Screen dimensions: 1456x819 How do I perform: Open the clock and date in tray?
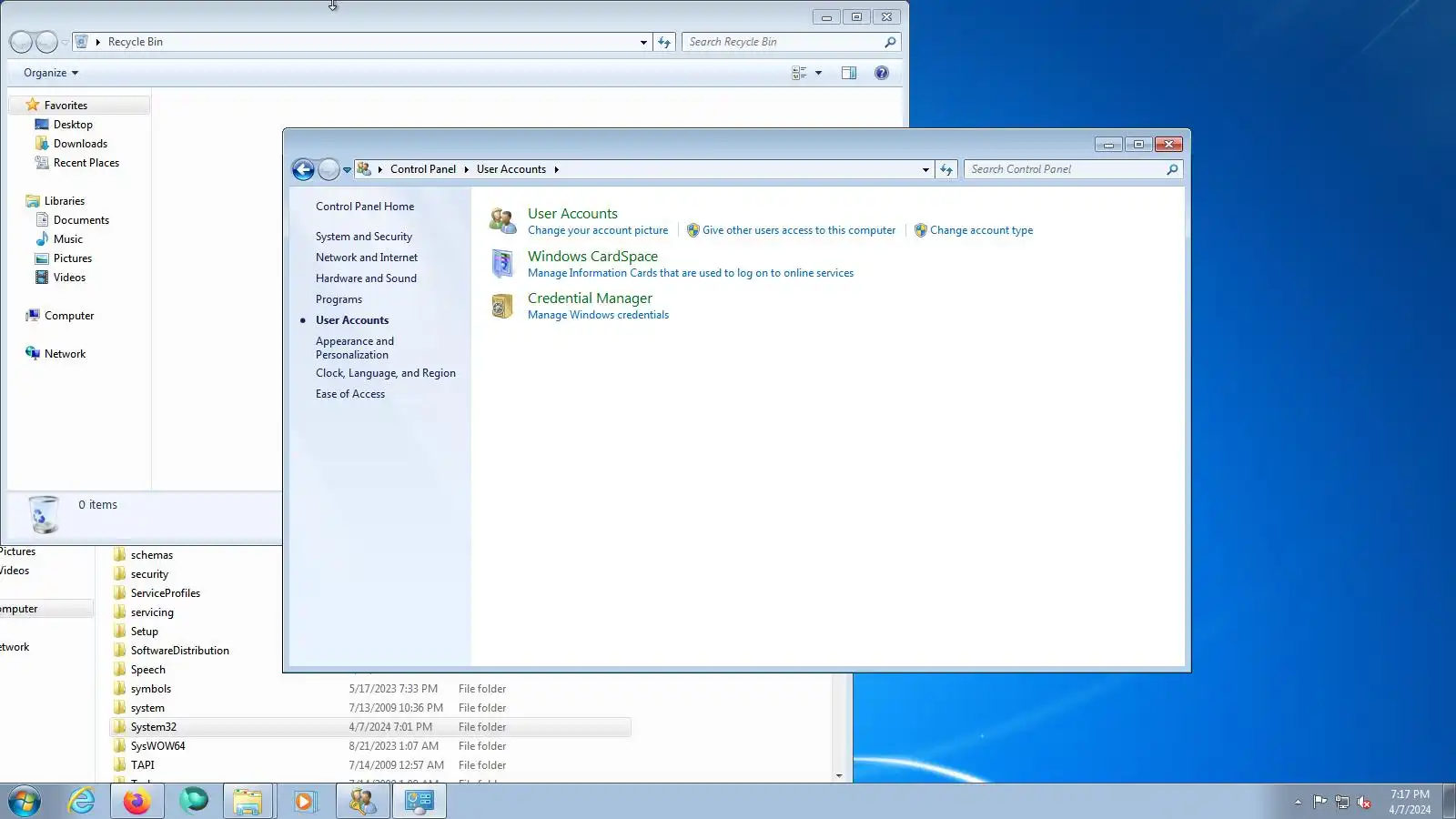point(1410,802)
